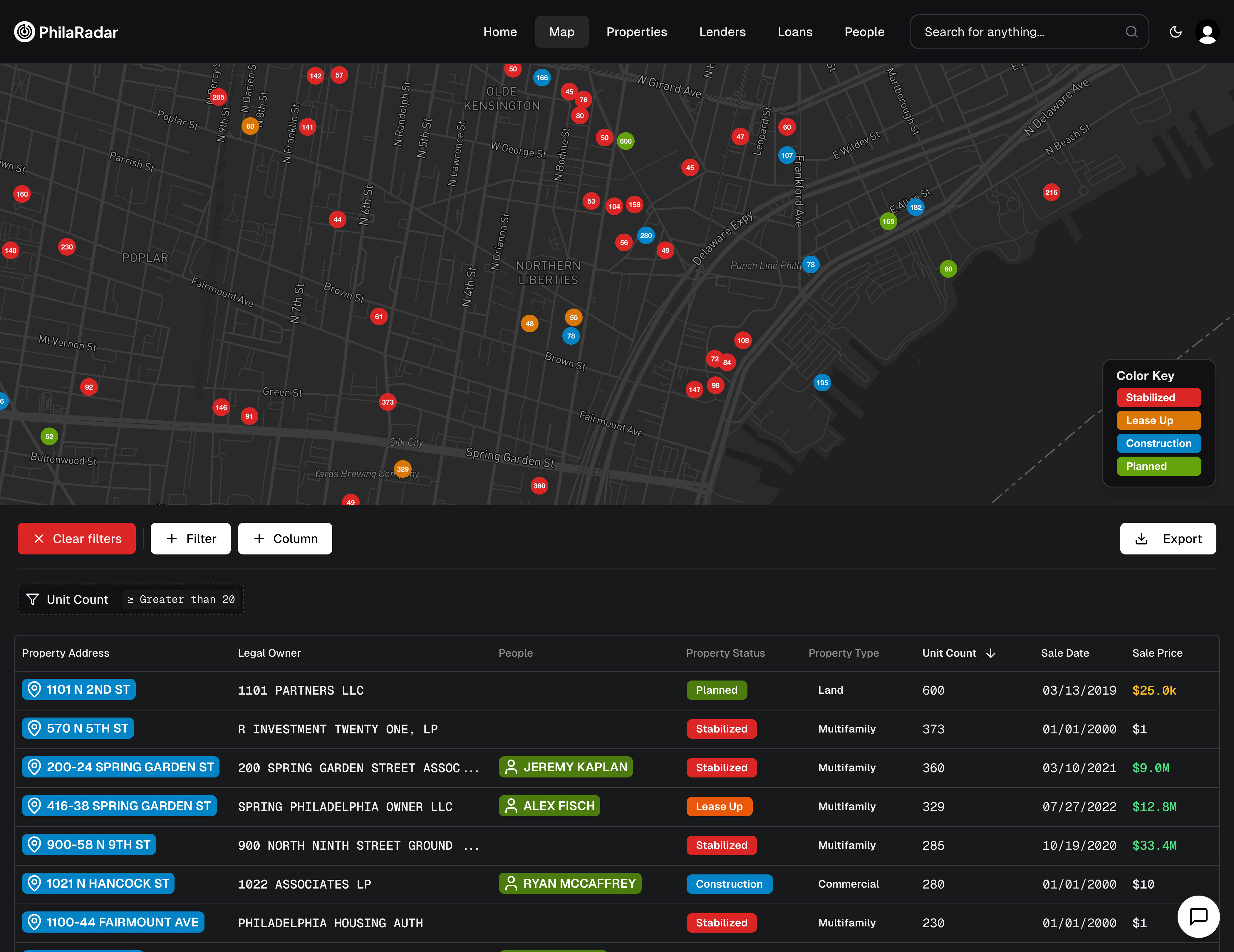This screenshot has height=952, width=1234.
Task: Click the 329 orange lease-up marker
Action: (x=402, y=469)
